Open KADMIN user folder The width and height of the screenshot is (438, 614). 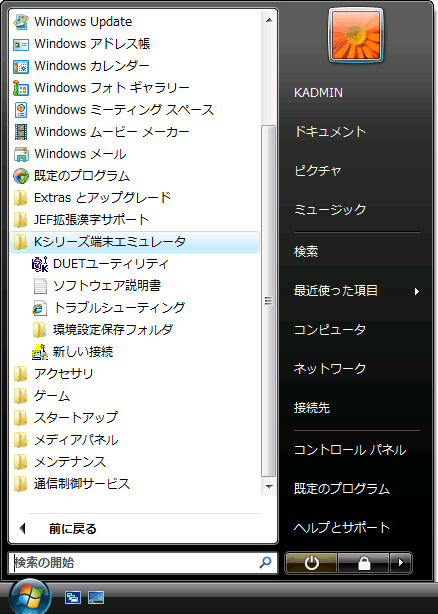pyautogui.click(x=318, y=93)
